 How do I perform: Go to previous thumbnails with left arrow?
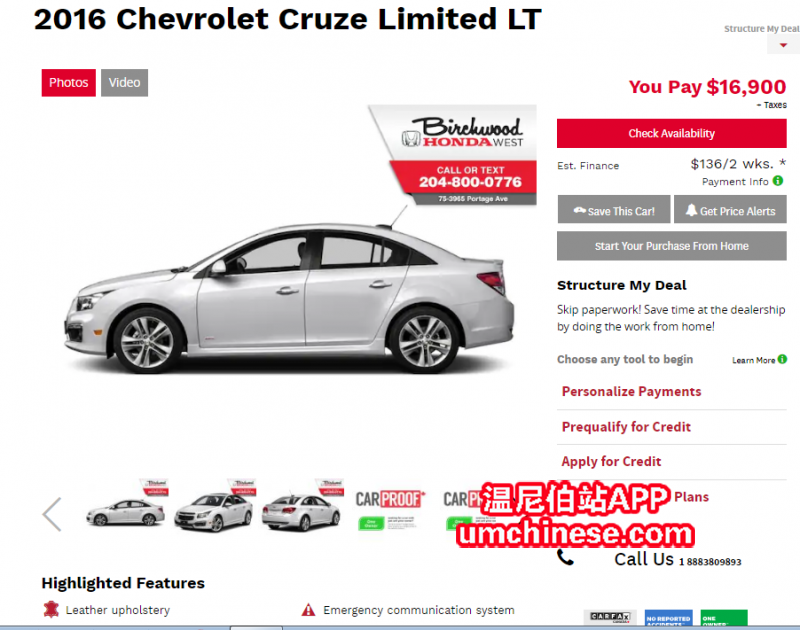click(52, 514)
